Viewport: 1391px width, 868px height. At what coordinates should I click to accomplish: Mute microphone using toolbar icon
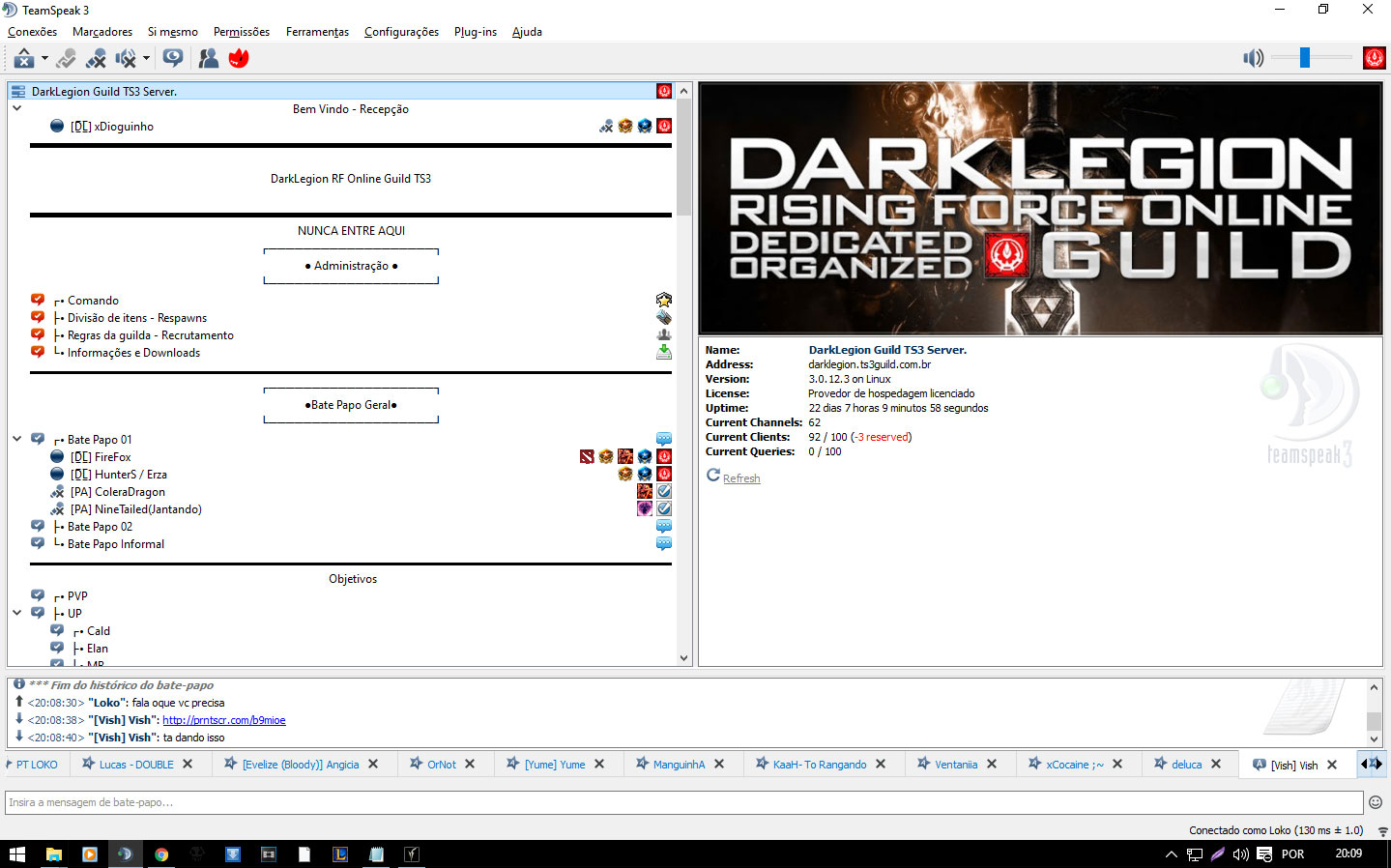(96, 59)
